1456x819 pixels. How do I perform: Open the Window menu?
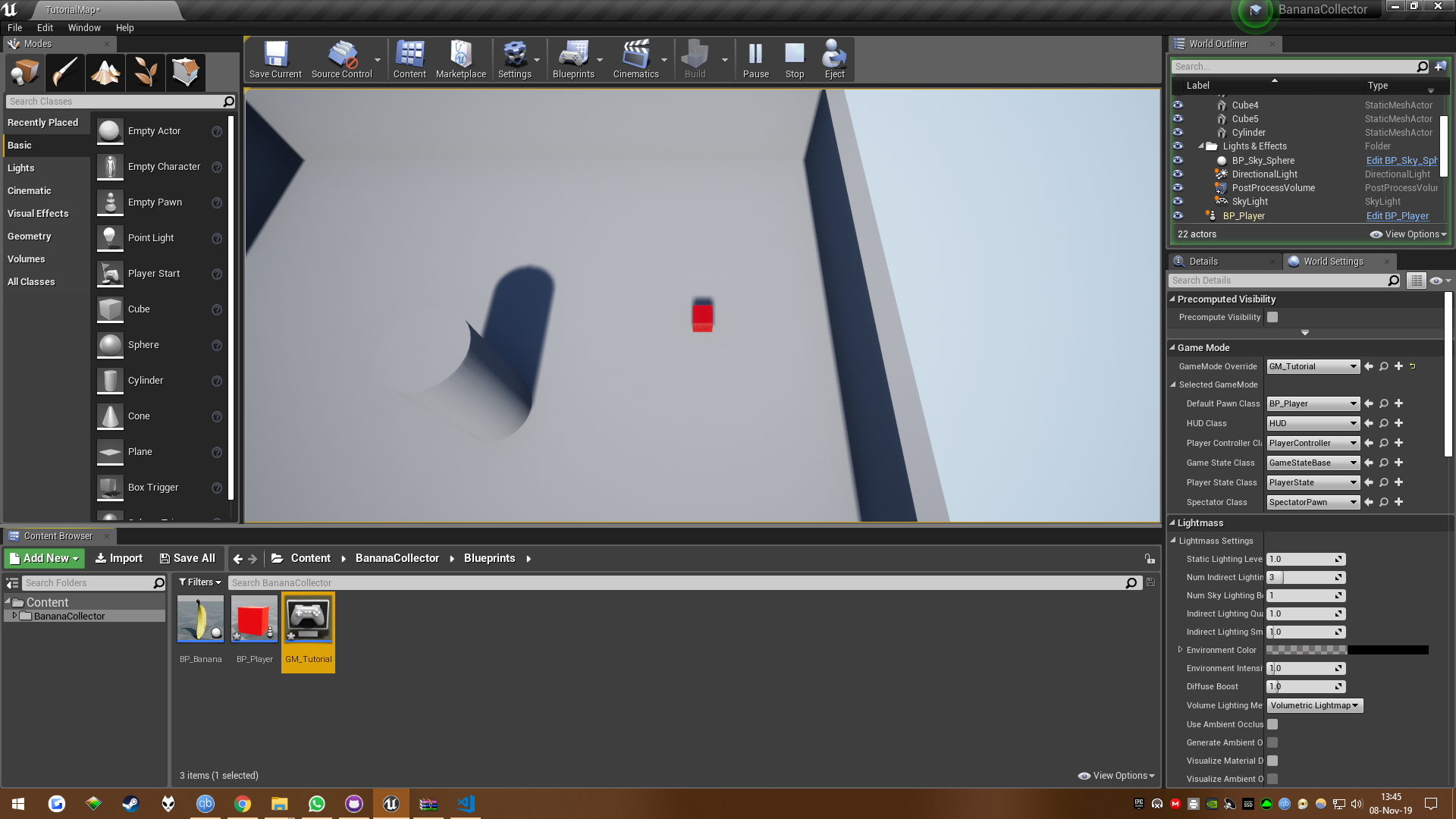tap(84, 27)
